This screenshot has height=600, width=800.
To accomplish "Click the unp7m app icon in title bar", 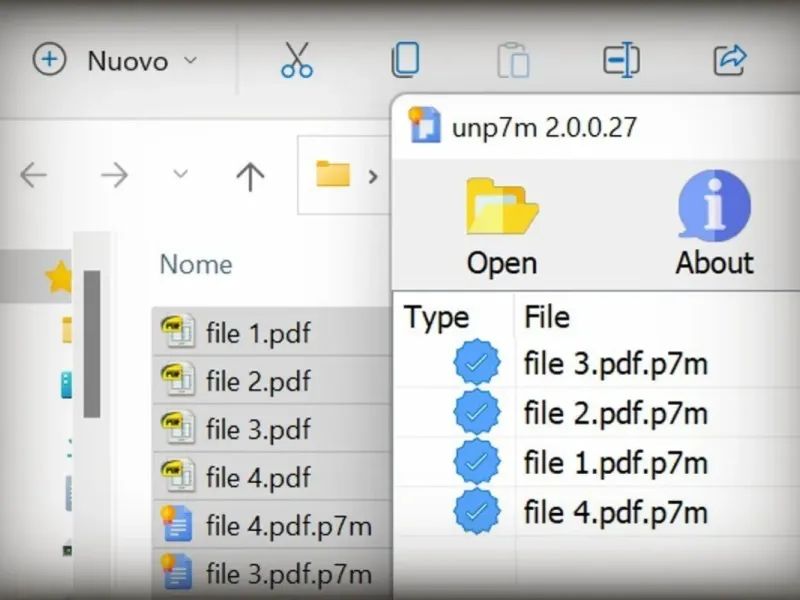I will (424, 124).
